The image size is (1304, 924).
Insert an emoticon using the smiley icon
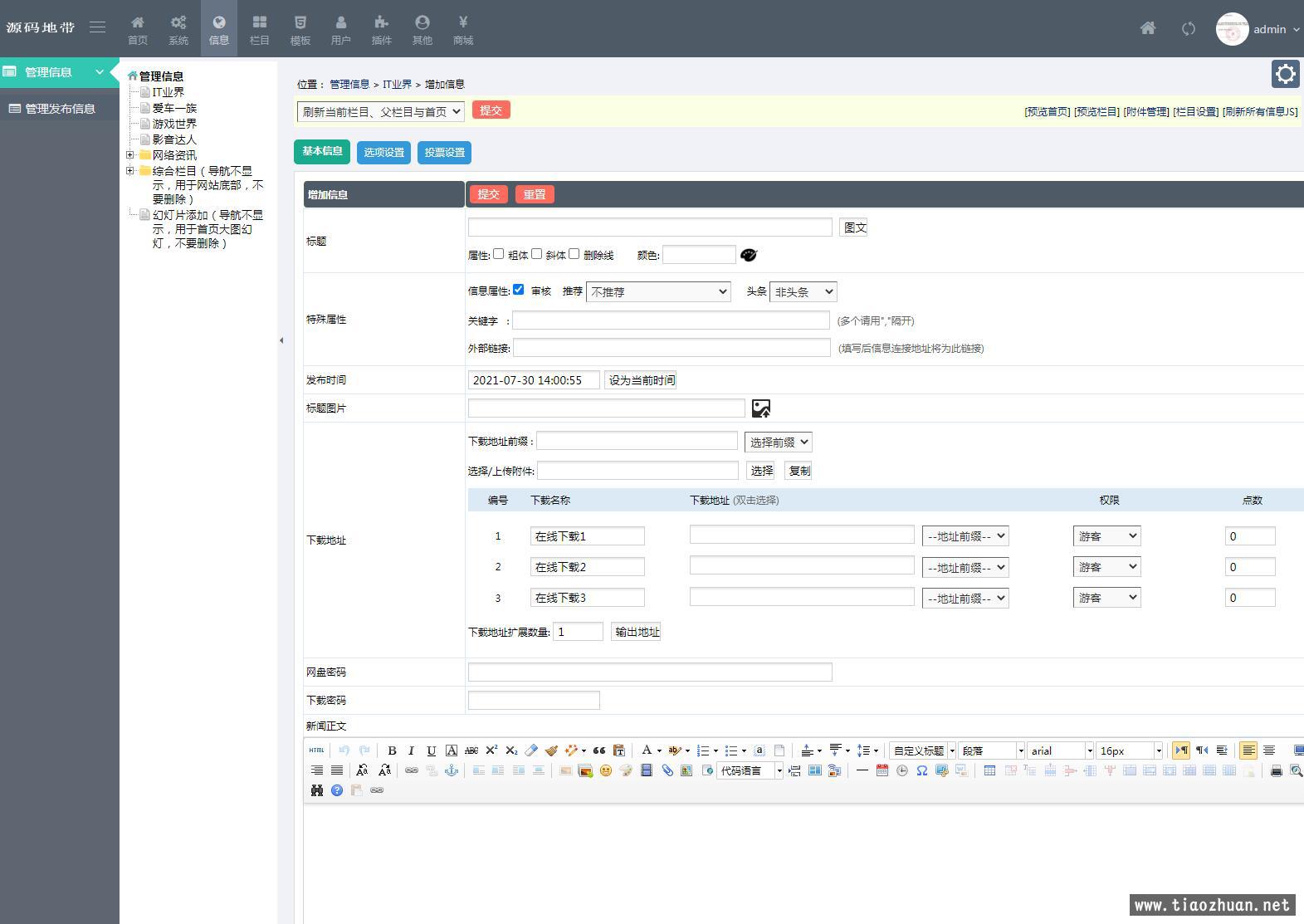click(x=606, y=770)
